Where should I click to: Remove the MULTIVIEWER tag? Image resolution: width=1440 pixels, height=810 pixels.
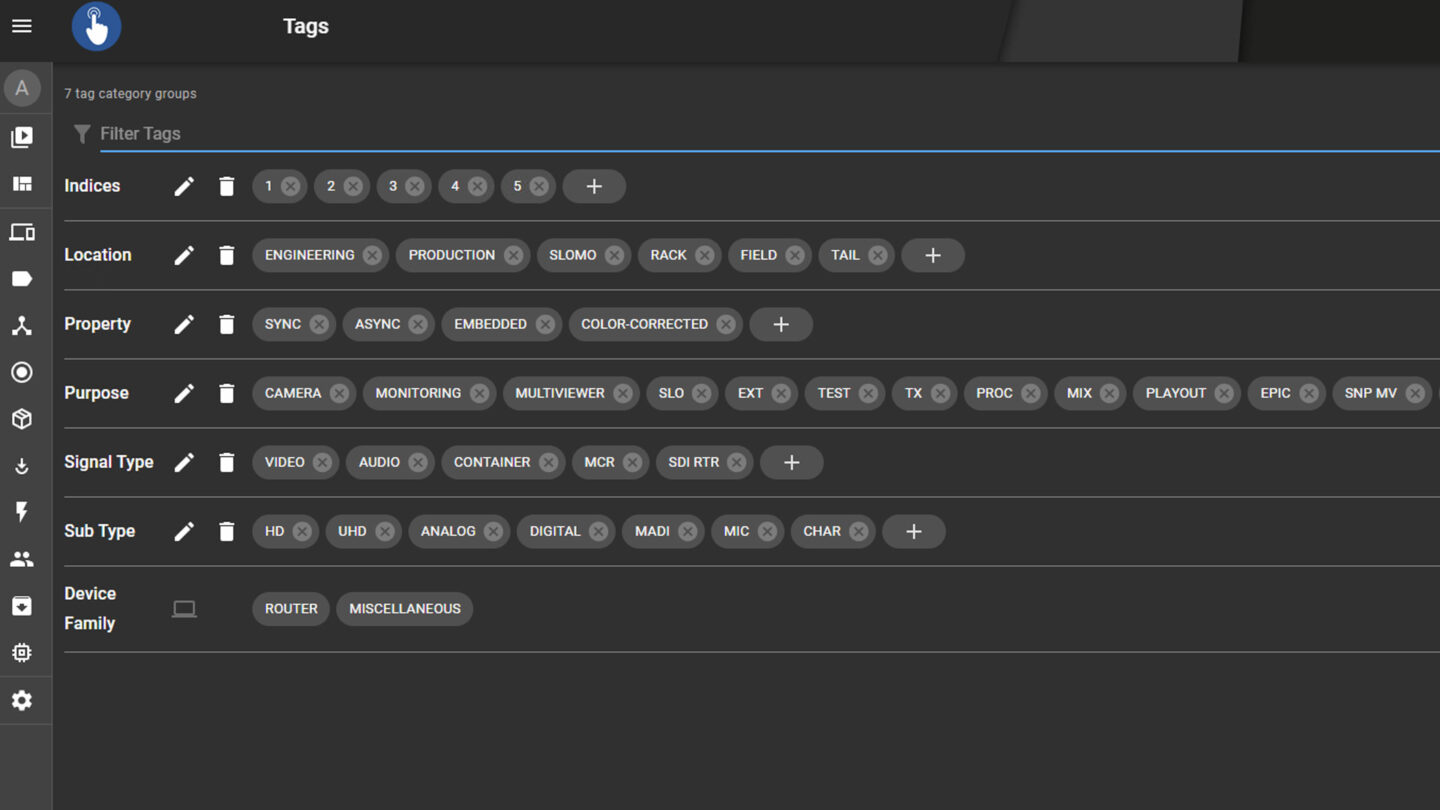pos(623,393)
